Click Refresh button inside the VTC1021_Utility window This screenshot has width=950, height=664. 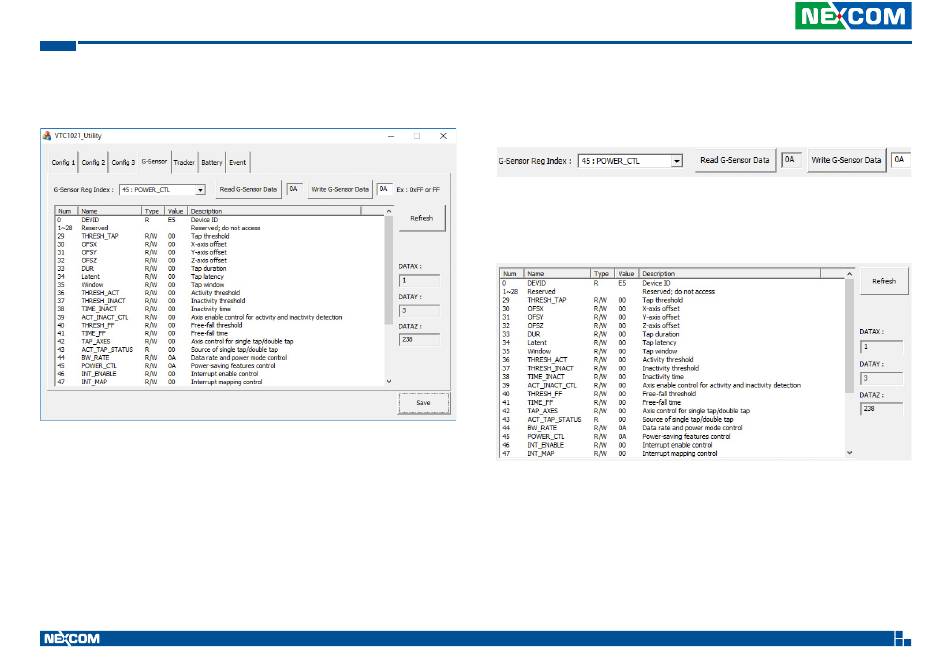tap(421, 218)
